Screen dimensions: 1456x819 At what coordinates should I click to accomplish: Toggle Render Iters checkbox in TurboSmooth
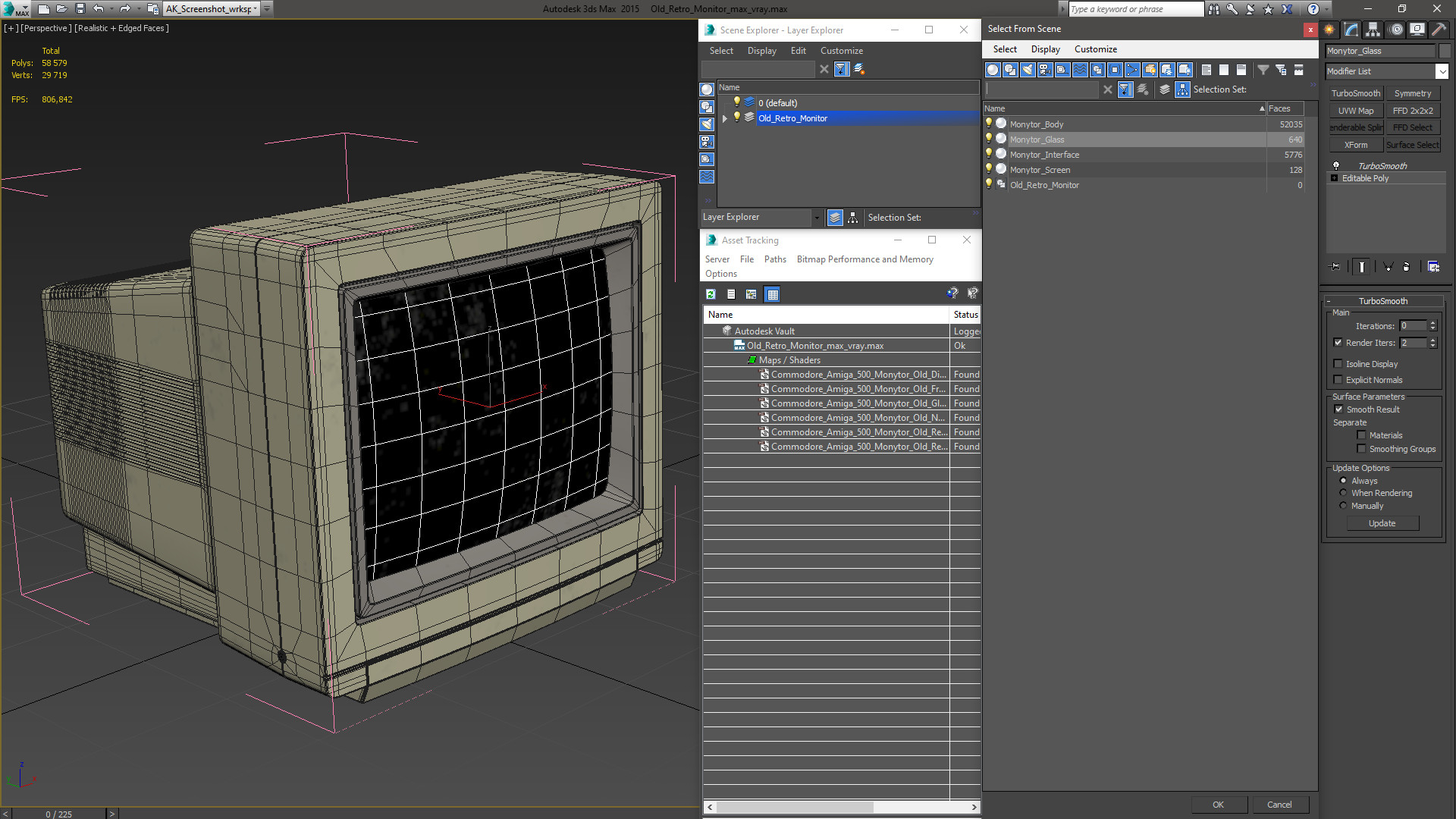[x=1338, y=343]
